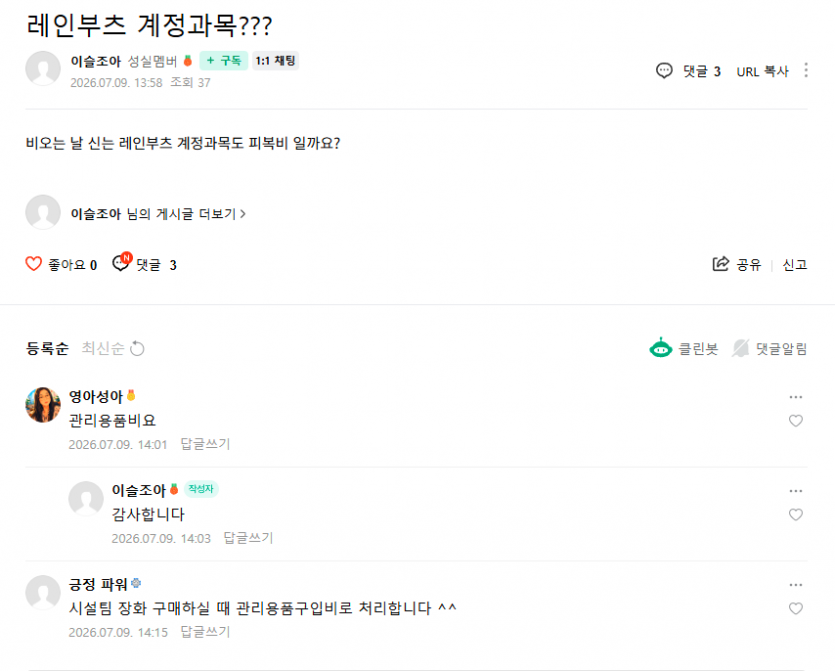Open the three-dot menu beside URL 복사
Screen dimensions: 835x671
tap(806, 70)
